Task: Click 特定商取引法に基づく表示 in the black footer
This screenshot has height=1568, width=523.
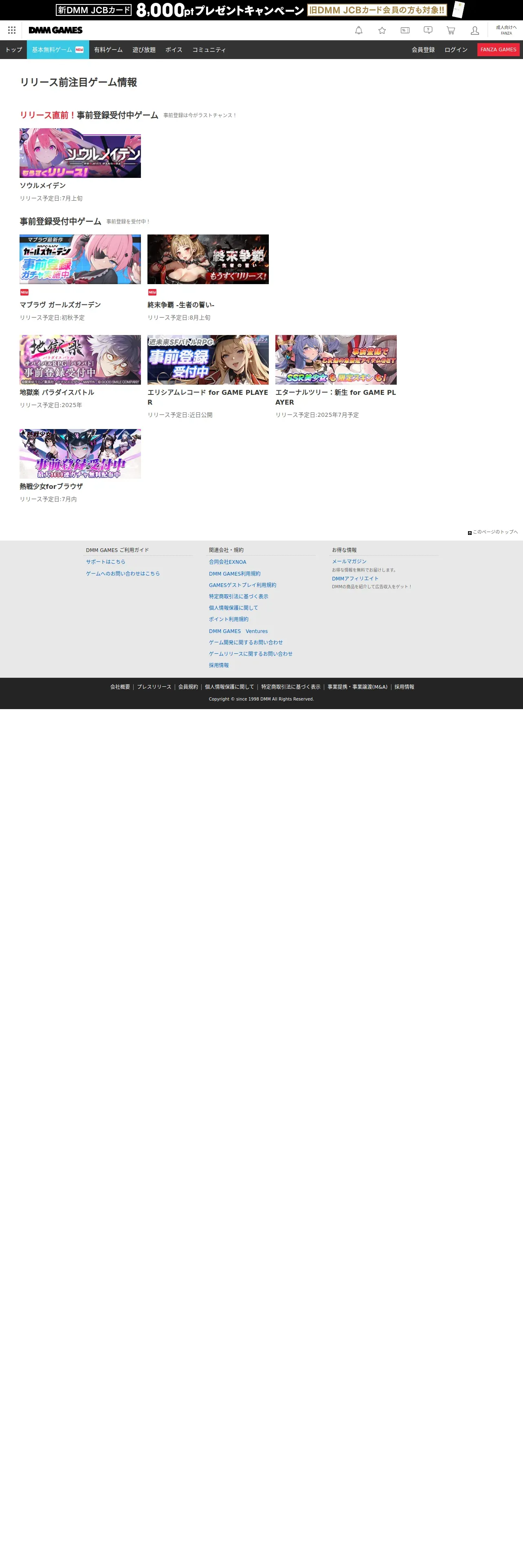Action: [x=290, y=687]
